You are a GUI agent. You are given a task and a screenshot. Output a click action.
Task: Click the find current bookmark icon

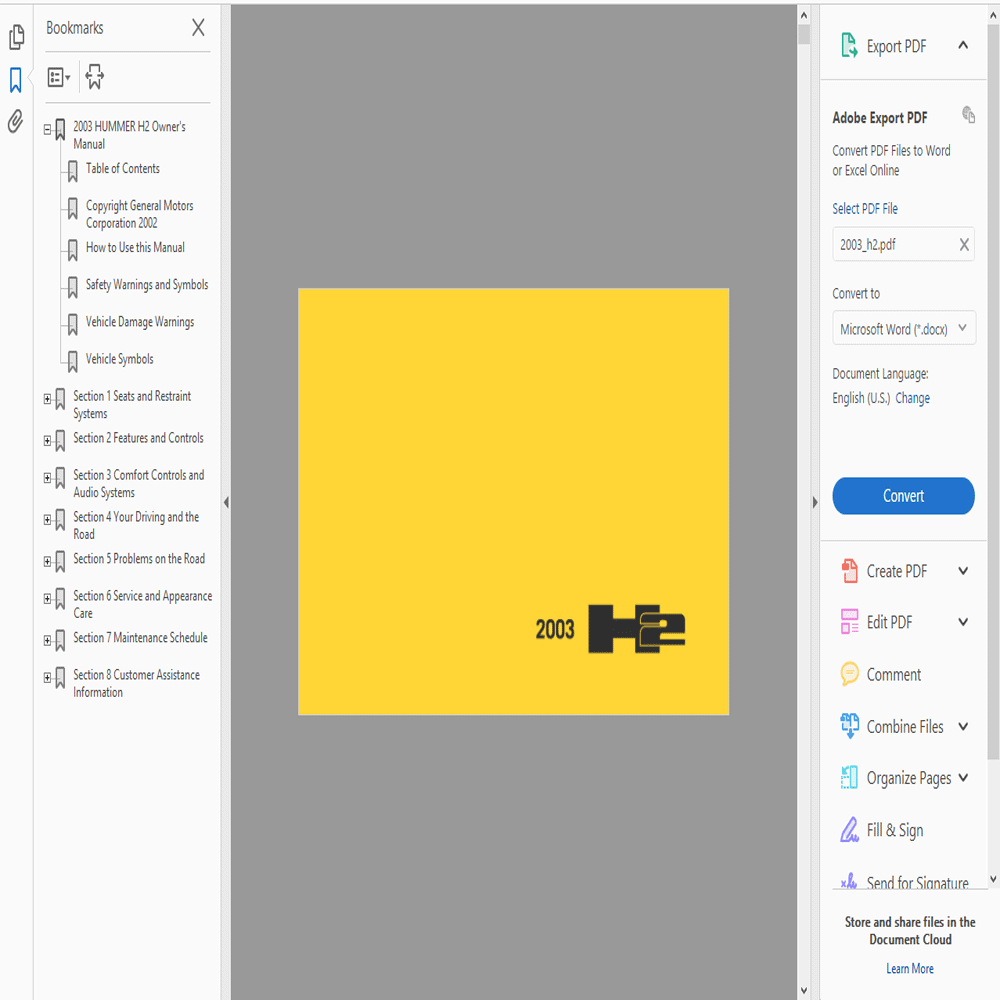(95, 77)
